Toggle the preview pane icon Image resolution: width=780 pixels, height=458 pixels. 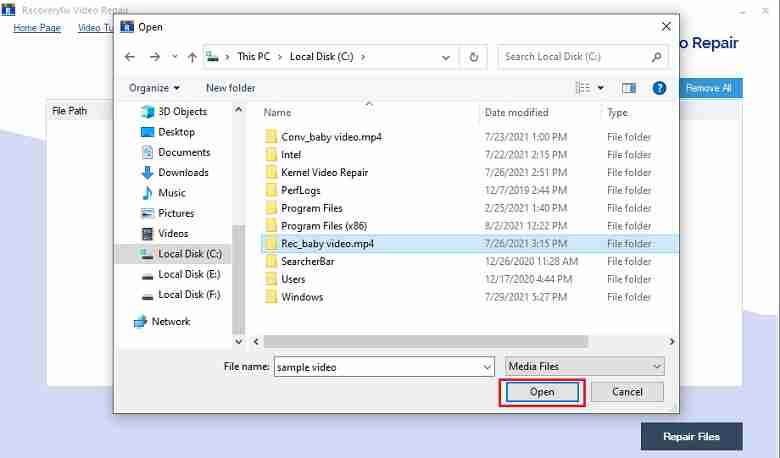[629, 88]
